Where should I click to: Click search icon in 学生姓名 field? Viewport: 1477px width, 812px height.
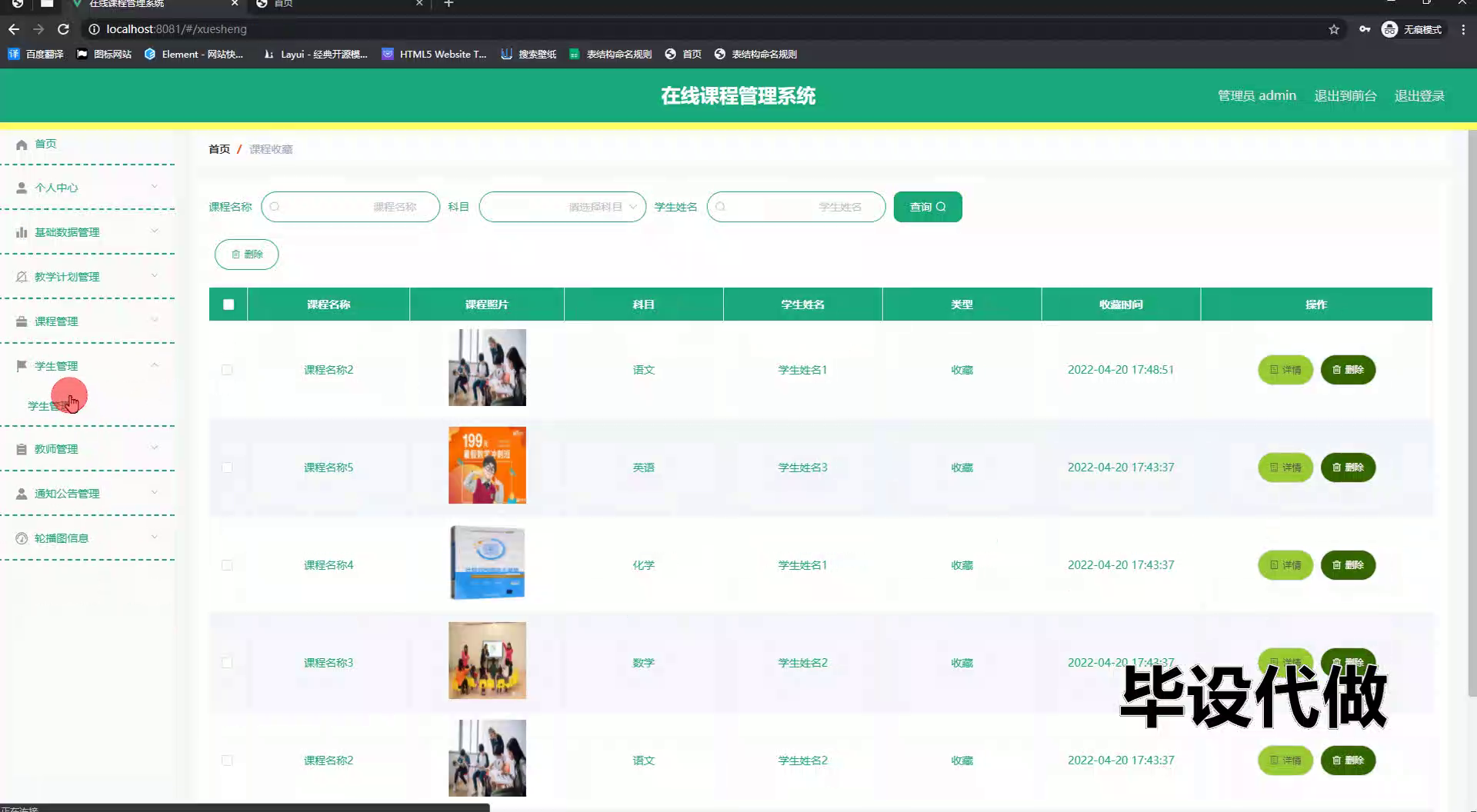tap(721, 207)
